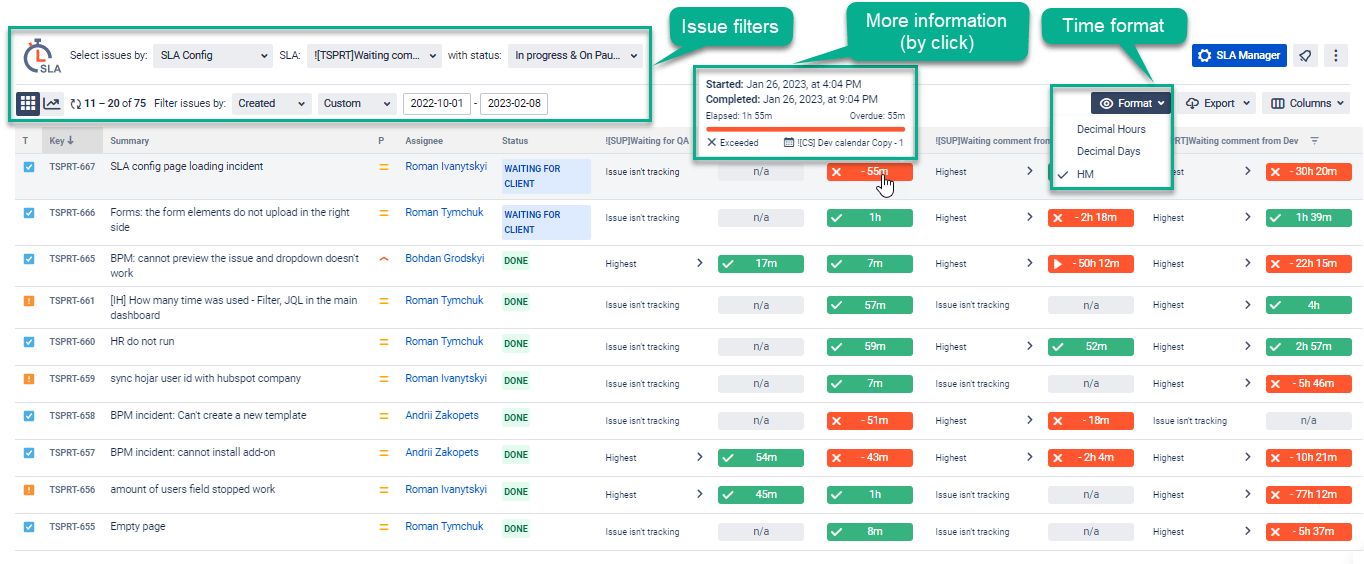Viewport: 1364px width, 564px height.
Task: Click the green 2h 57m SLA cell
Action: tap(1308, 347)
